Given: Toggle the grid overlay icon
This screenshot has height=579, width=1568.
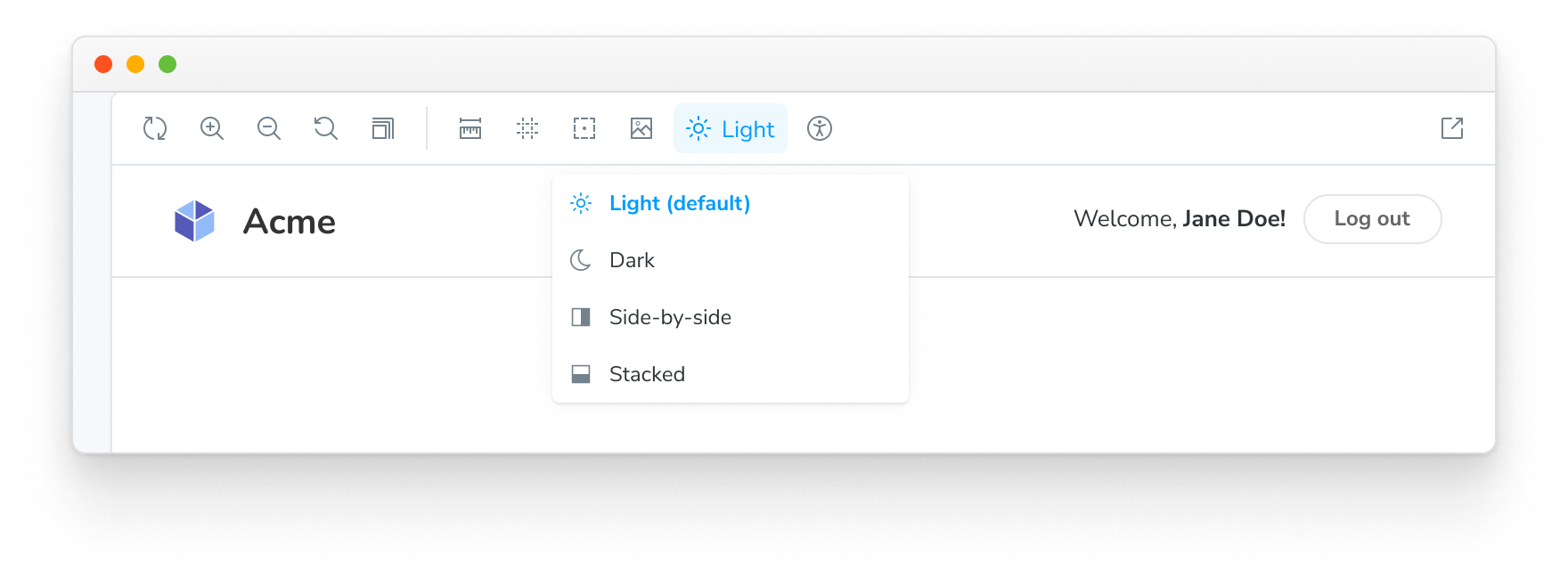Looking at the screenshot, I should pyautogui.click(x=527, y=129).
